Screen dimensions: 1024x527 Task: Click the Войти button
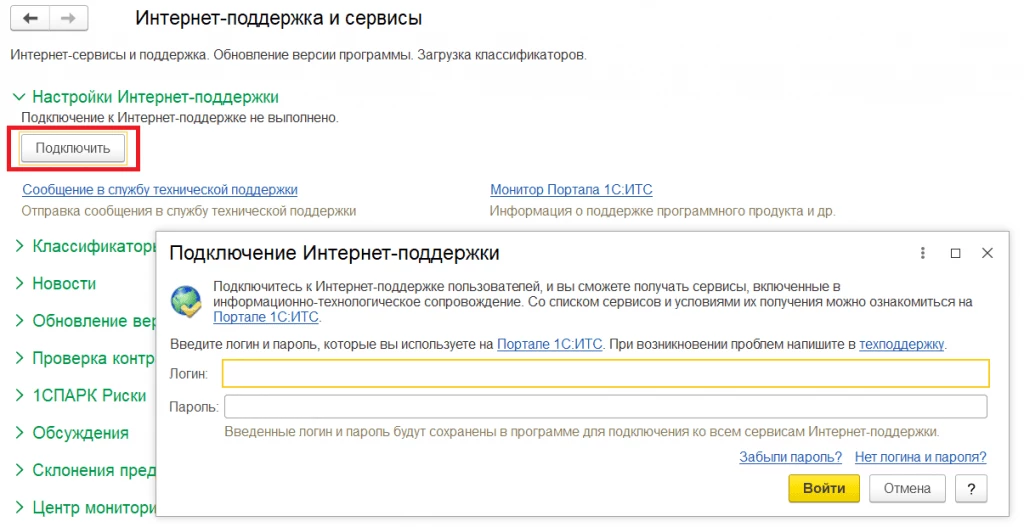pos(824,488)
